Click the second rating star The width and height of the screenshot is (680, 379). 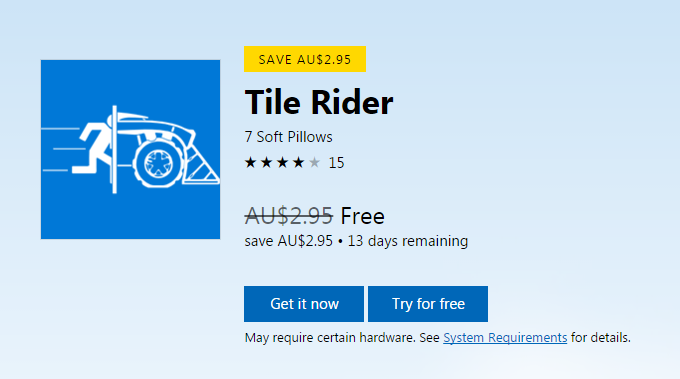tap(266, 163)
